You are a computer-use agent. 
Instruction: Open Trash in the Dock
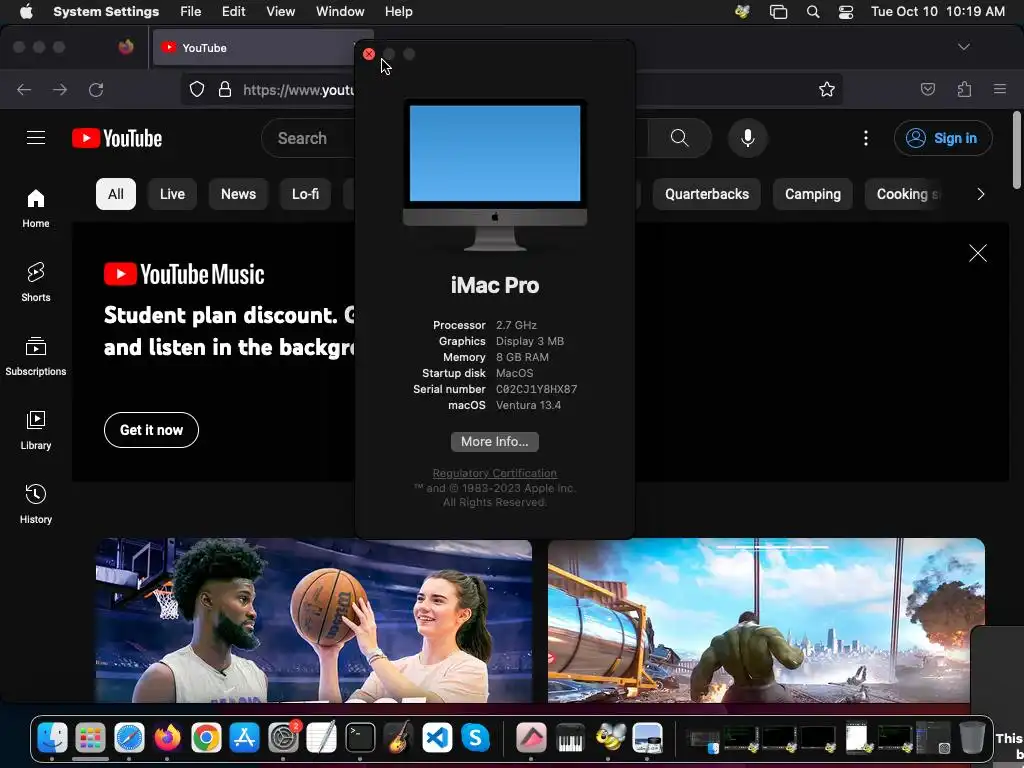(972, 737)
